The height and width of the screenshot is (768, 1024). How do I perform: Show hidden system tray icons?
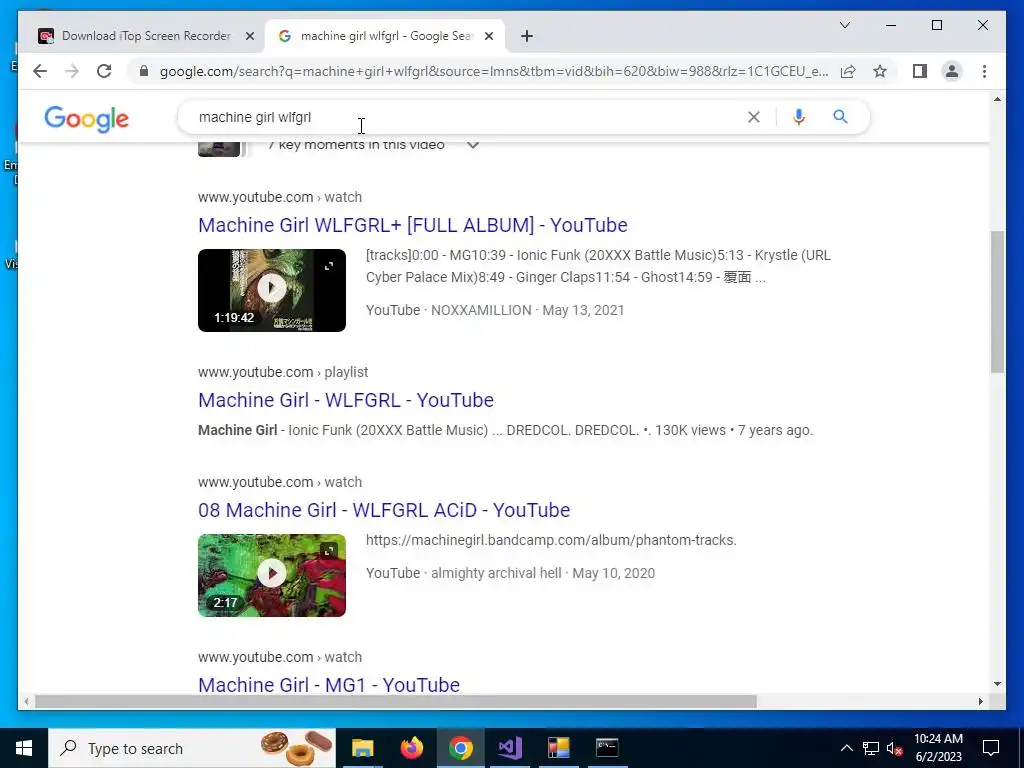pos(846,748)
